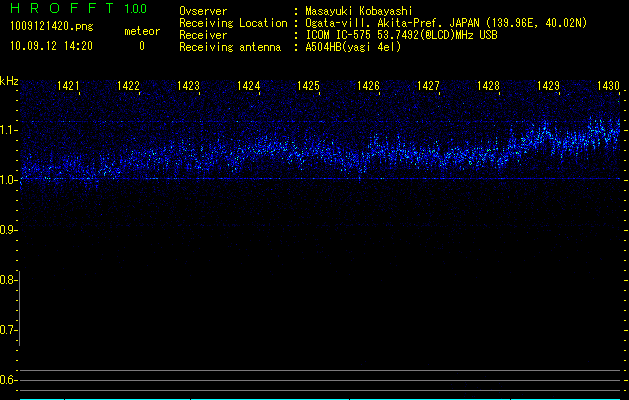This screenshot has height=400, width=629.
Task: Select the 0.8 frequency axis label
Action: [9, 280]
